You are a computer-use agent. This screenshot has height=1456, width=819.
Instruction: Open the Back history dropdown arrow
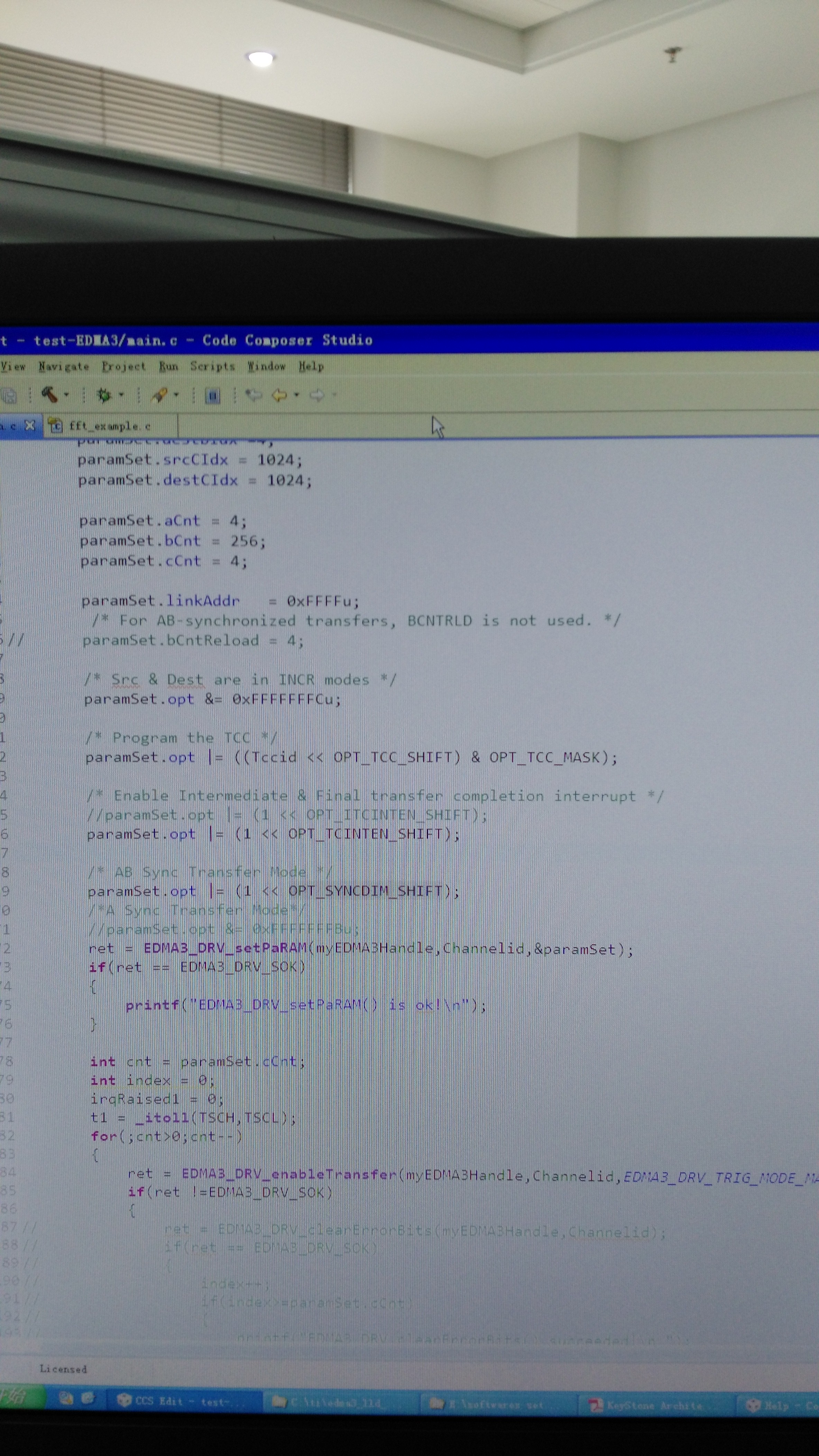coord(296,394)
